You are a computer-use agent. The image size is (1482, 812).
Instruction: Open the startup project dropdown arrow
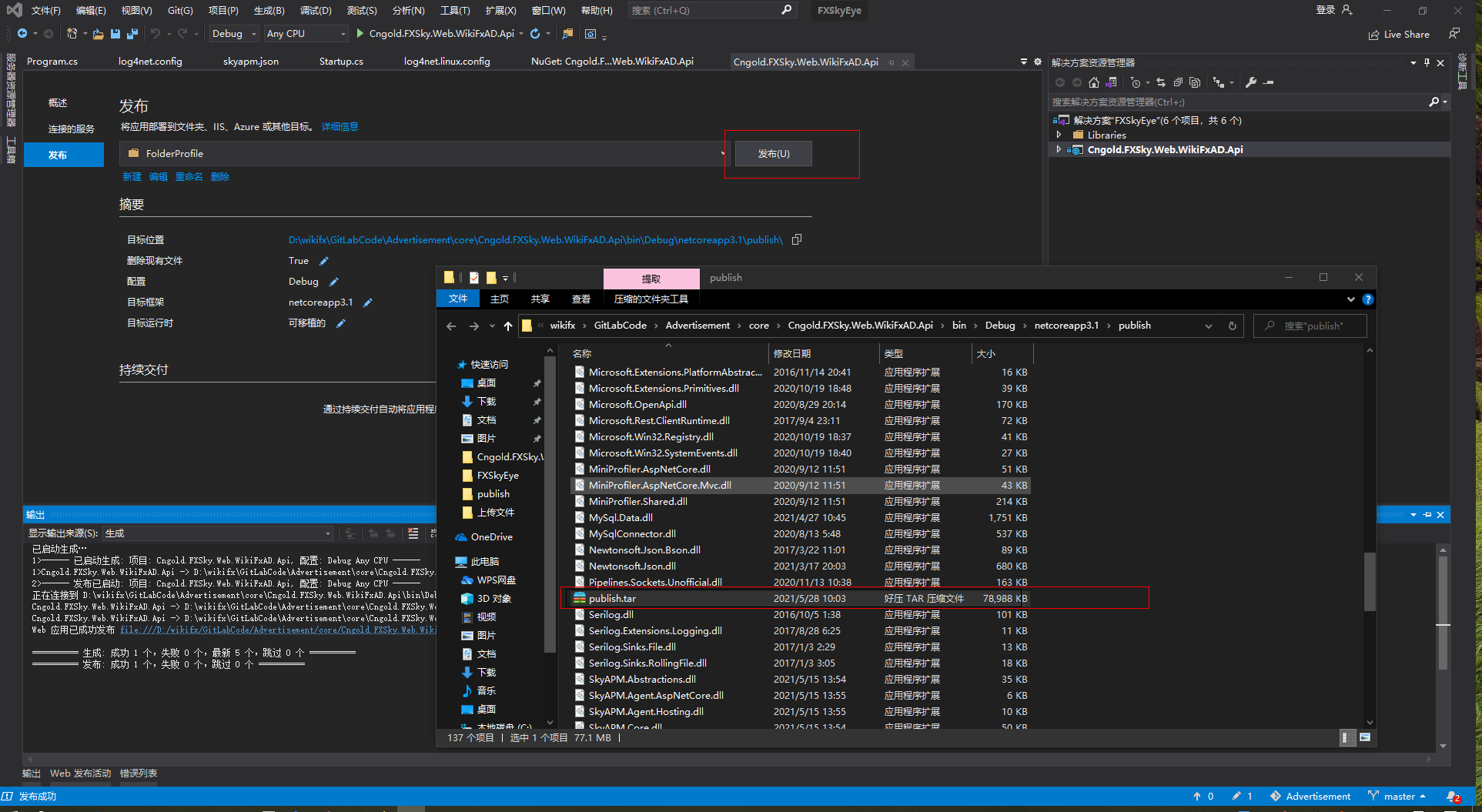pyautogui.click(x=521, y=34)
